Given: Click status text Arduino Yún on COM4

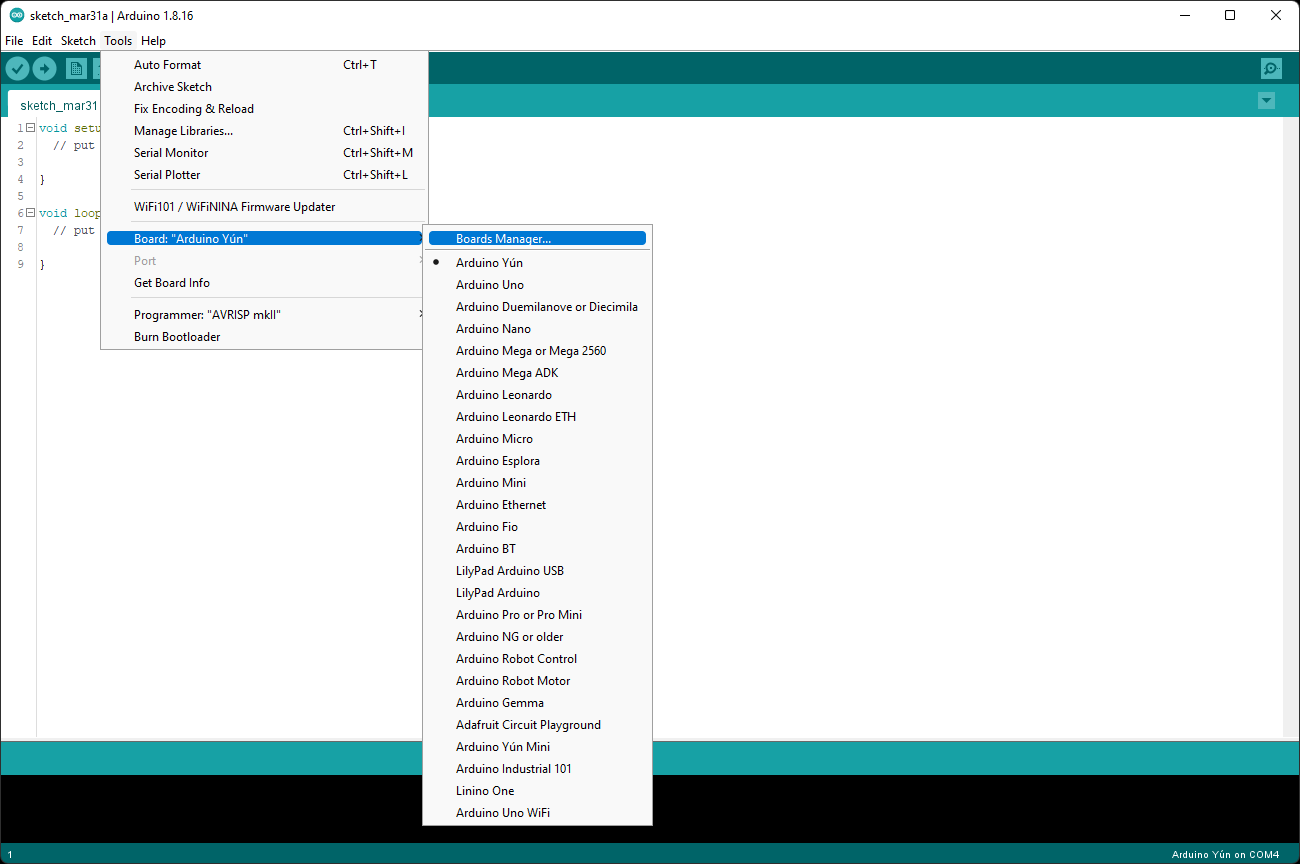Looking at the screenshot, I should (x=1225, y=855).
